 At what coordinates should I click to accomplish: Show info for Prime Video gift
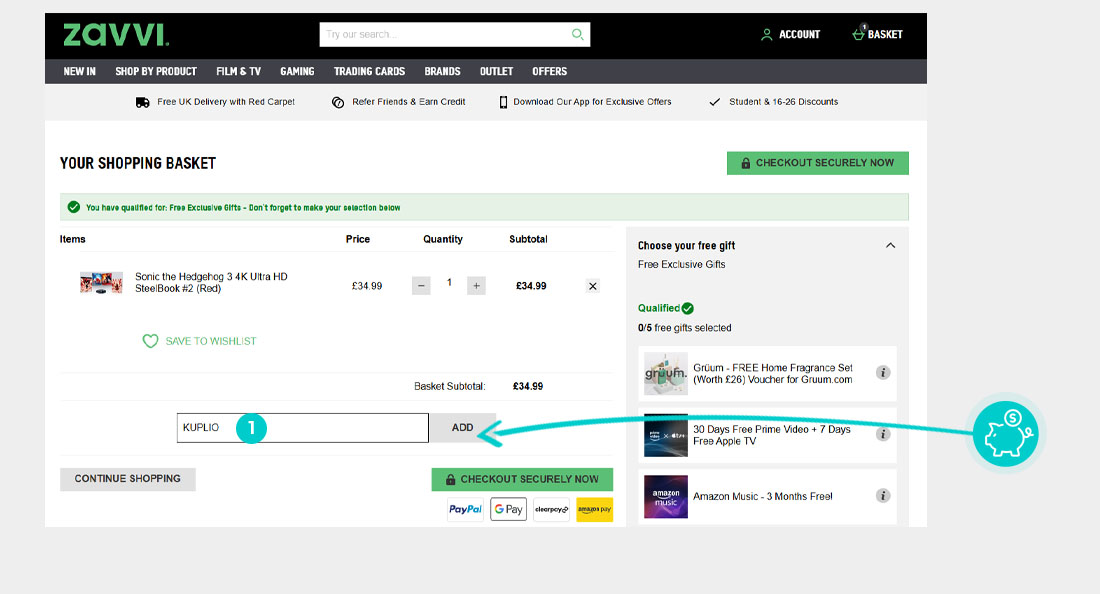(883, 435)
